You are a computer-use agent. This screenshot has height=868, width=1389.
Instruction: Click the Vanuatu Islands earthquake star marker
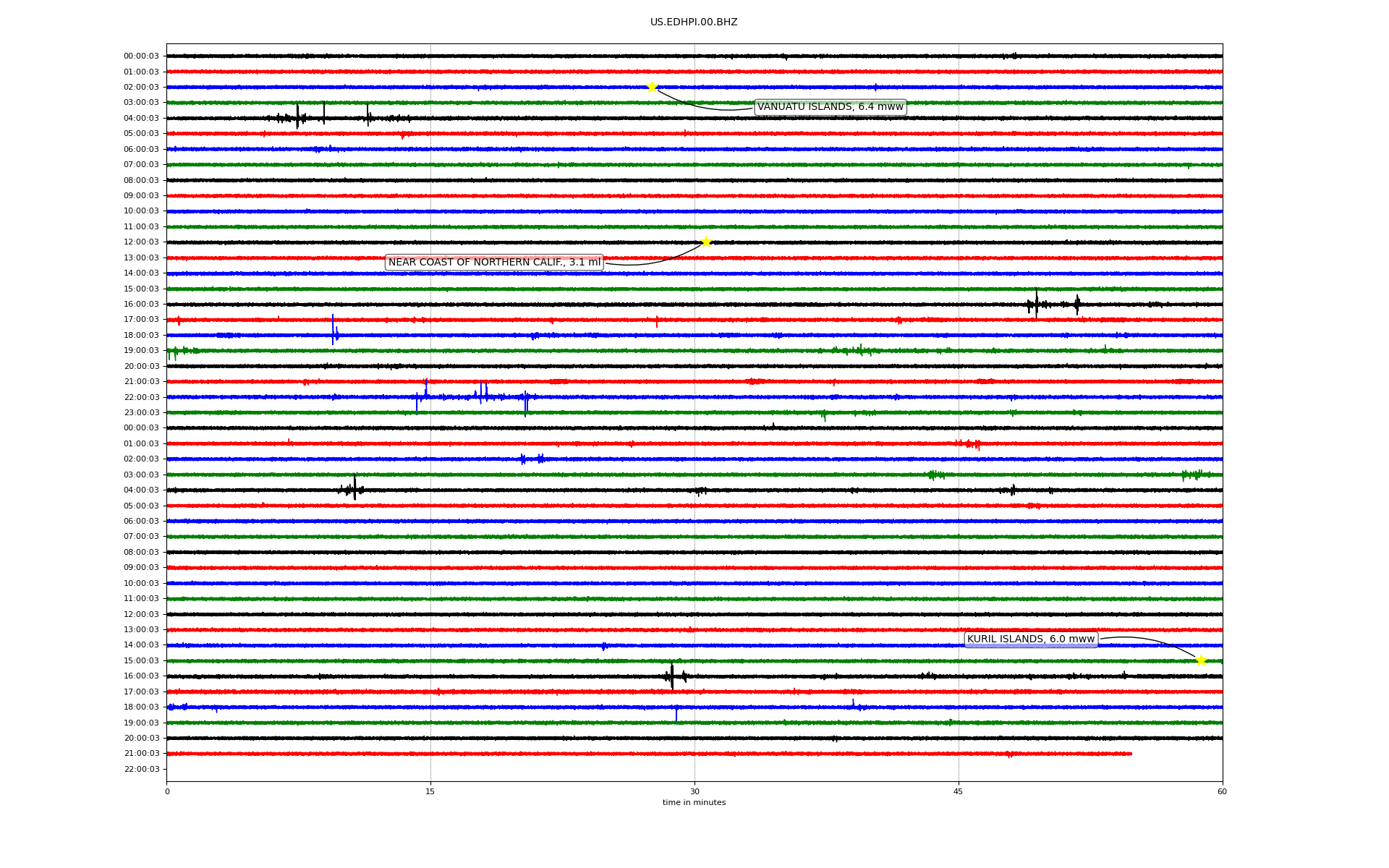652,87
